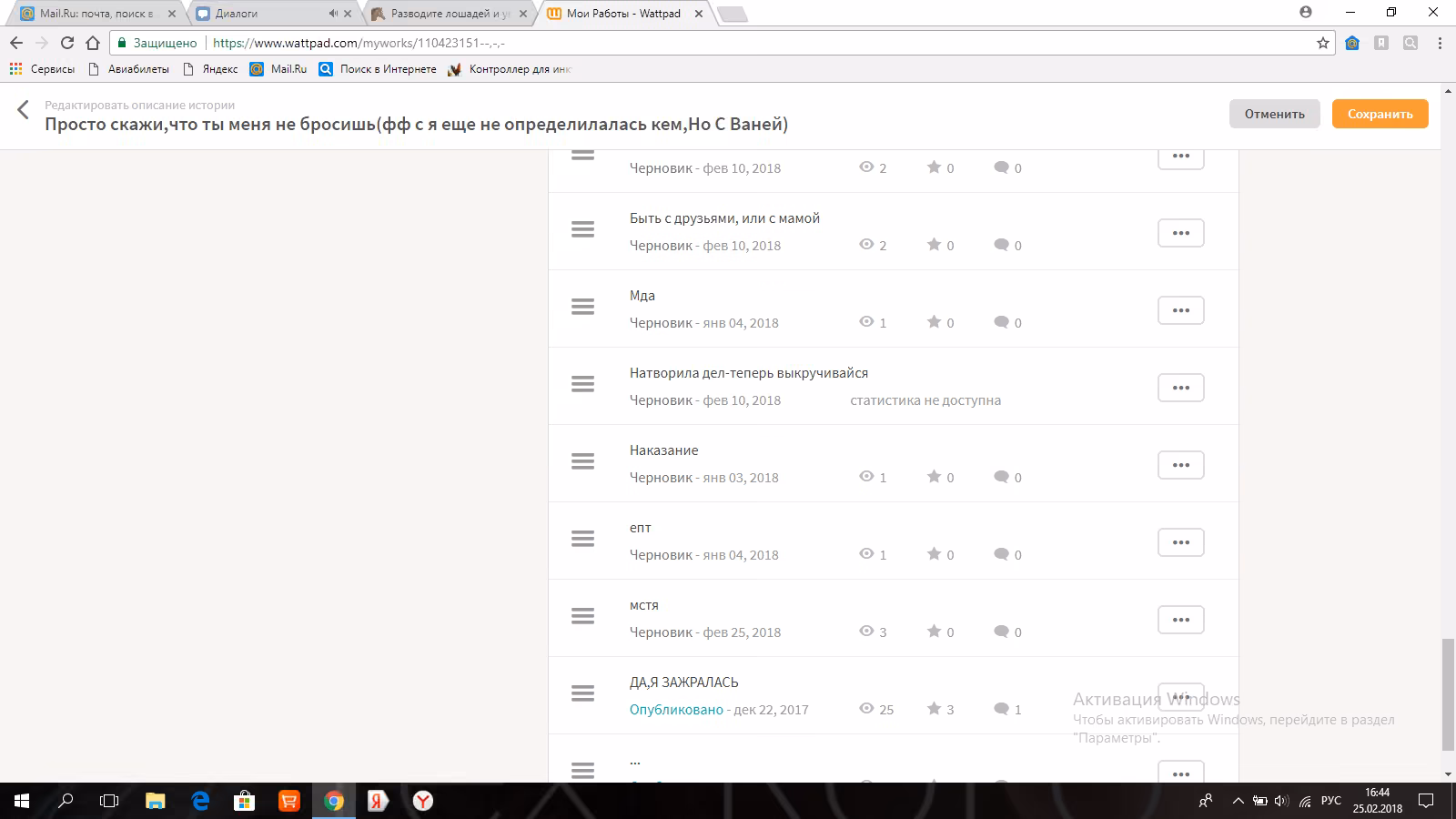Screen dimensions: 1456x819
Task: Open the Chrome menu with three dots
Action: pyautogui.click(x=1440, y=43)
